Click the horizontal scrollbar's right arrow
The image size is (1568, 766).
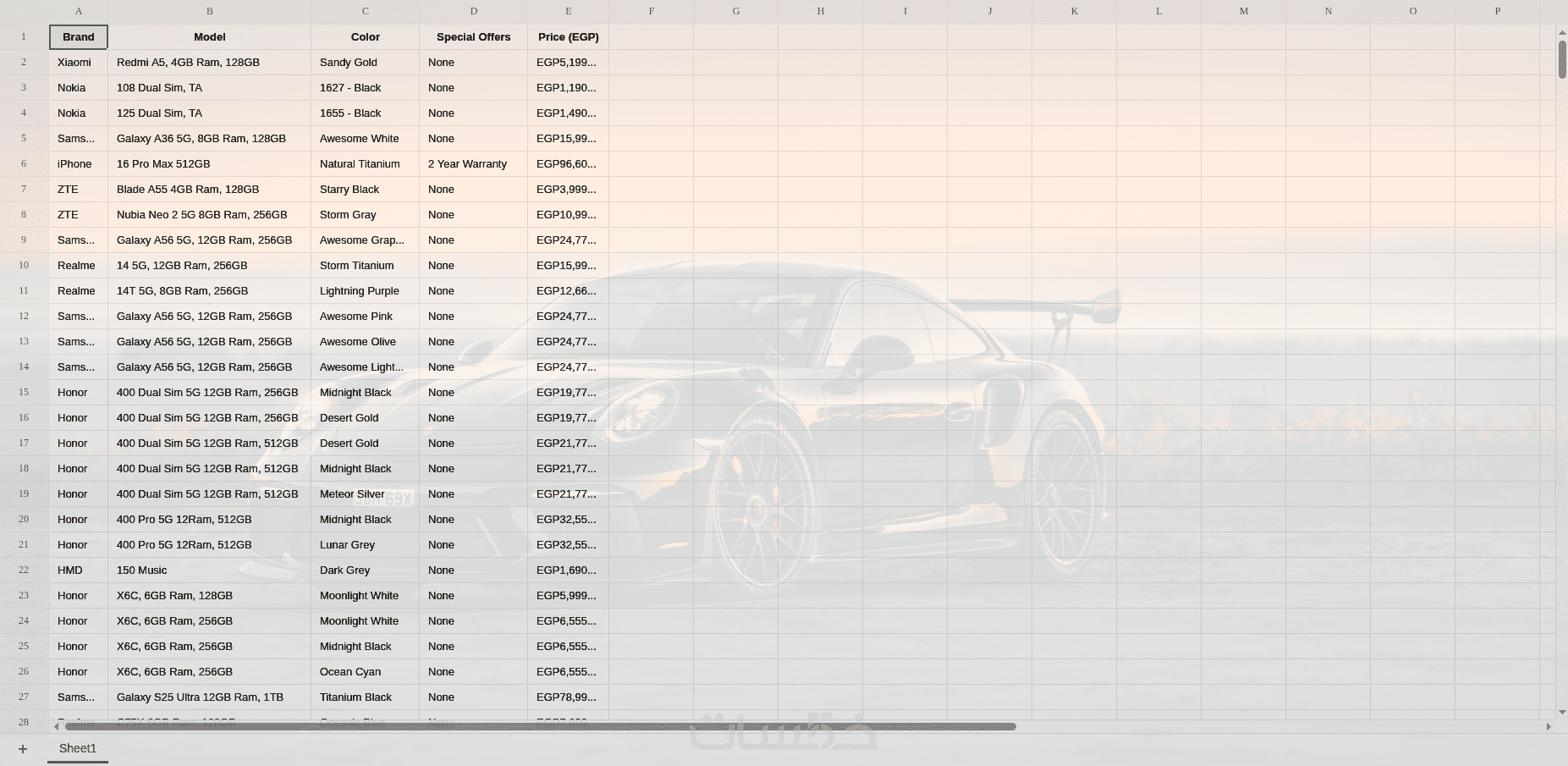tap(1549, 726)
